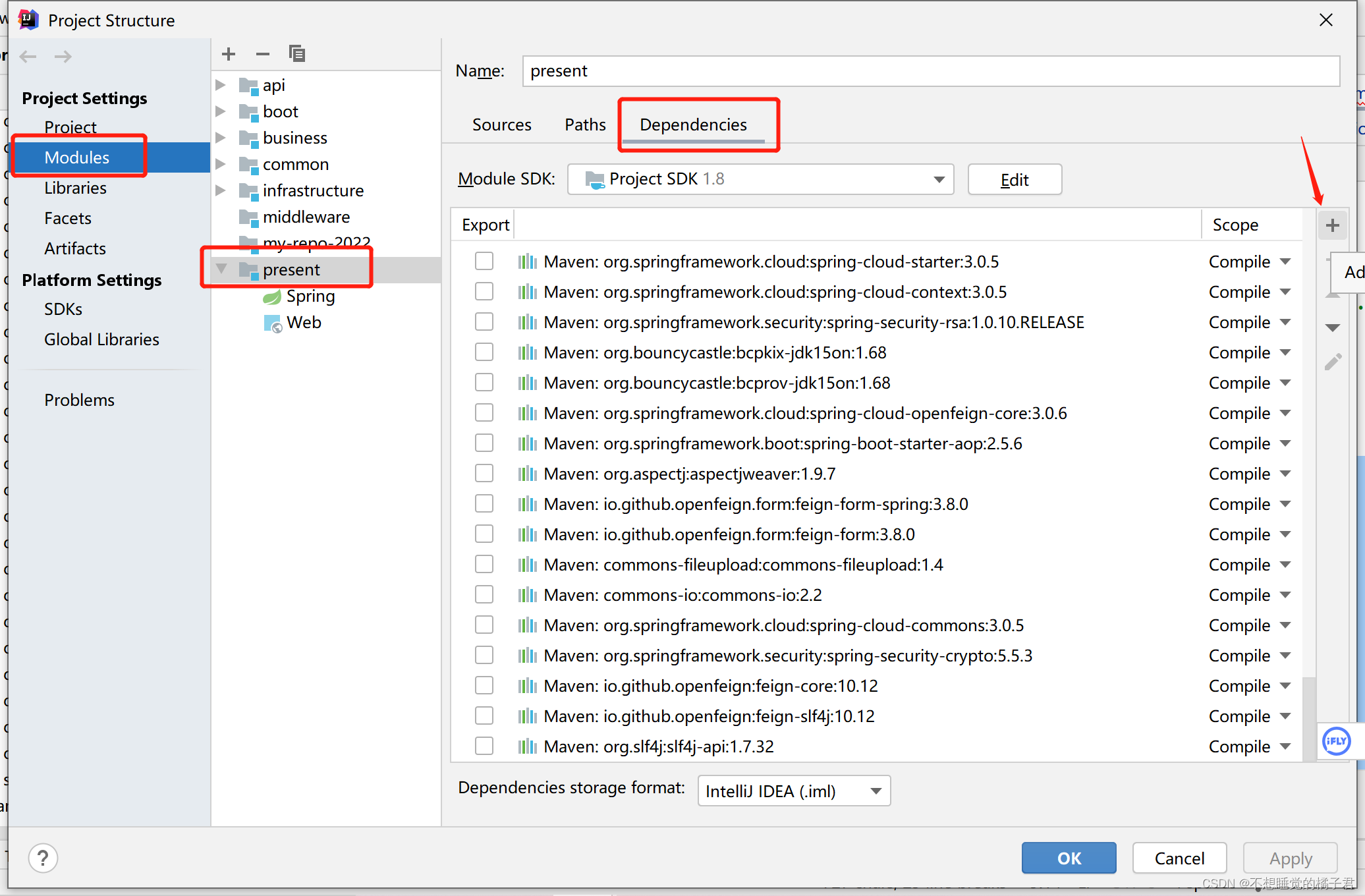Toggle export checkbox for commons-io dependency
This screenshot has height=896, width=1365.
pos(484,595)
